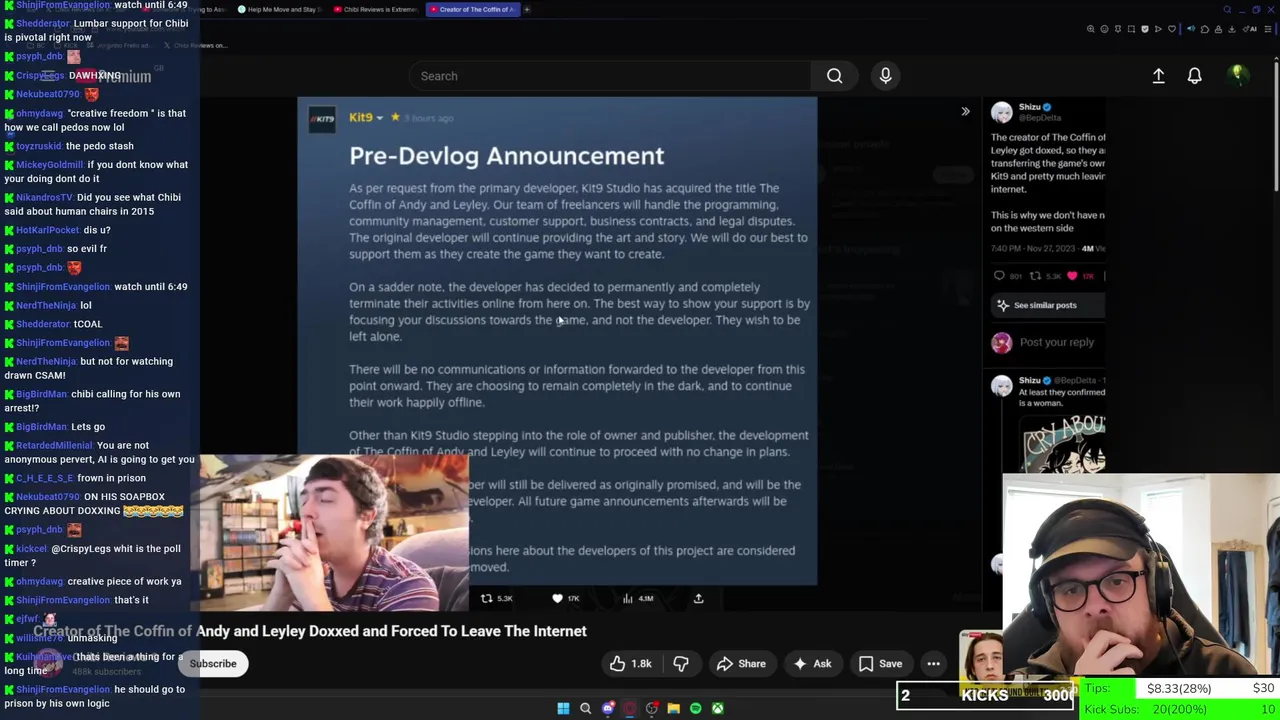Open the ad blocker shield icon
The height and width of the screenshot is (720, 1280).
[1145, 29]
